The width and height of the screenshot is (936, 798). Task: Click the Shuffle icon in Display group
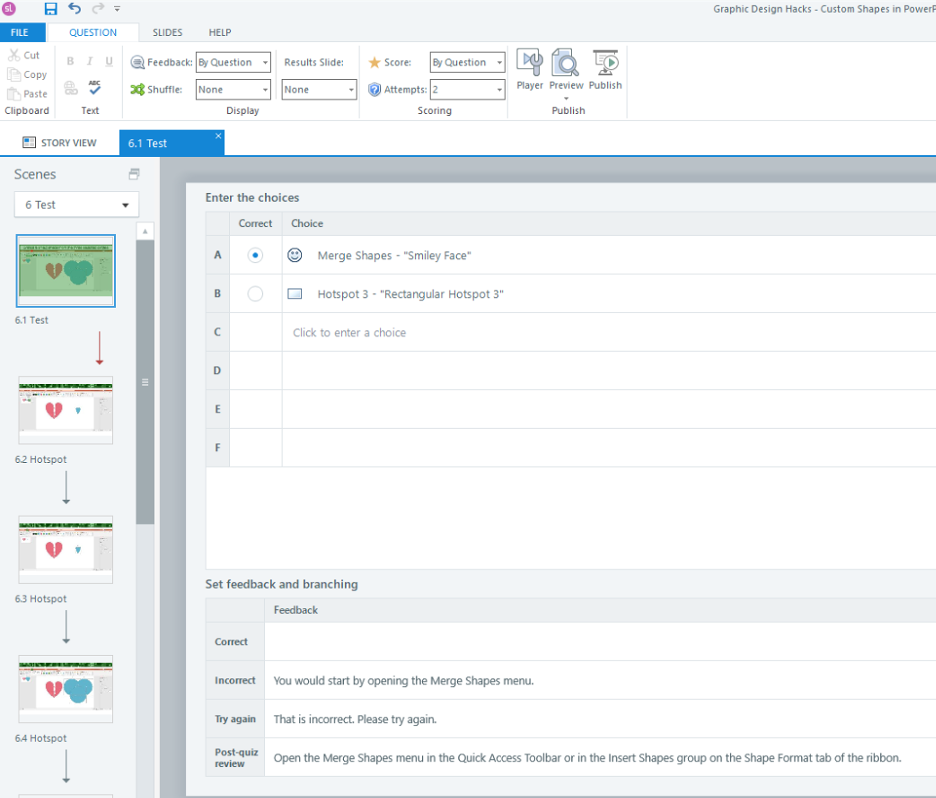138,89
